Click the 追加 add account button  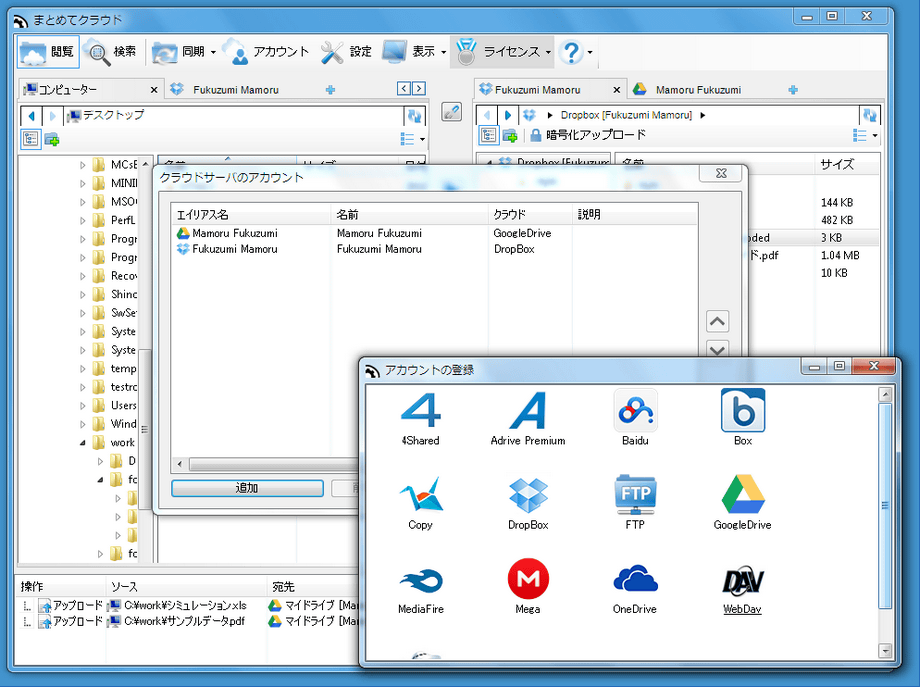coord(247,488)
